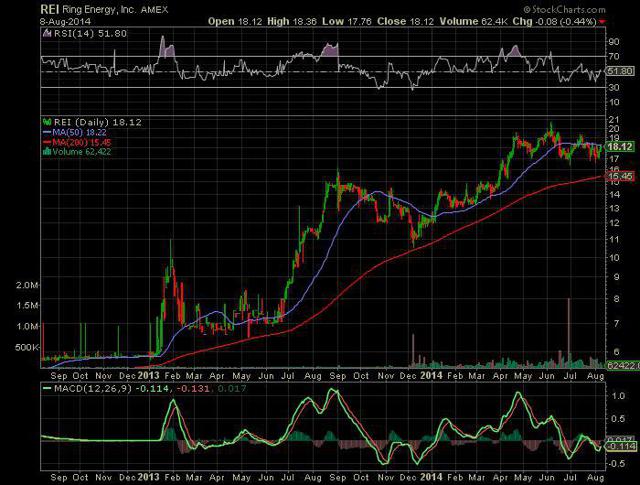Click the 2013 year label under price chart
640x485 pixels.
[x=149, y=375]
